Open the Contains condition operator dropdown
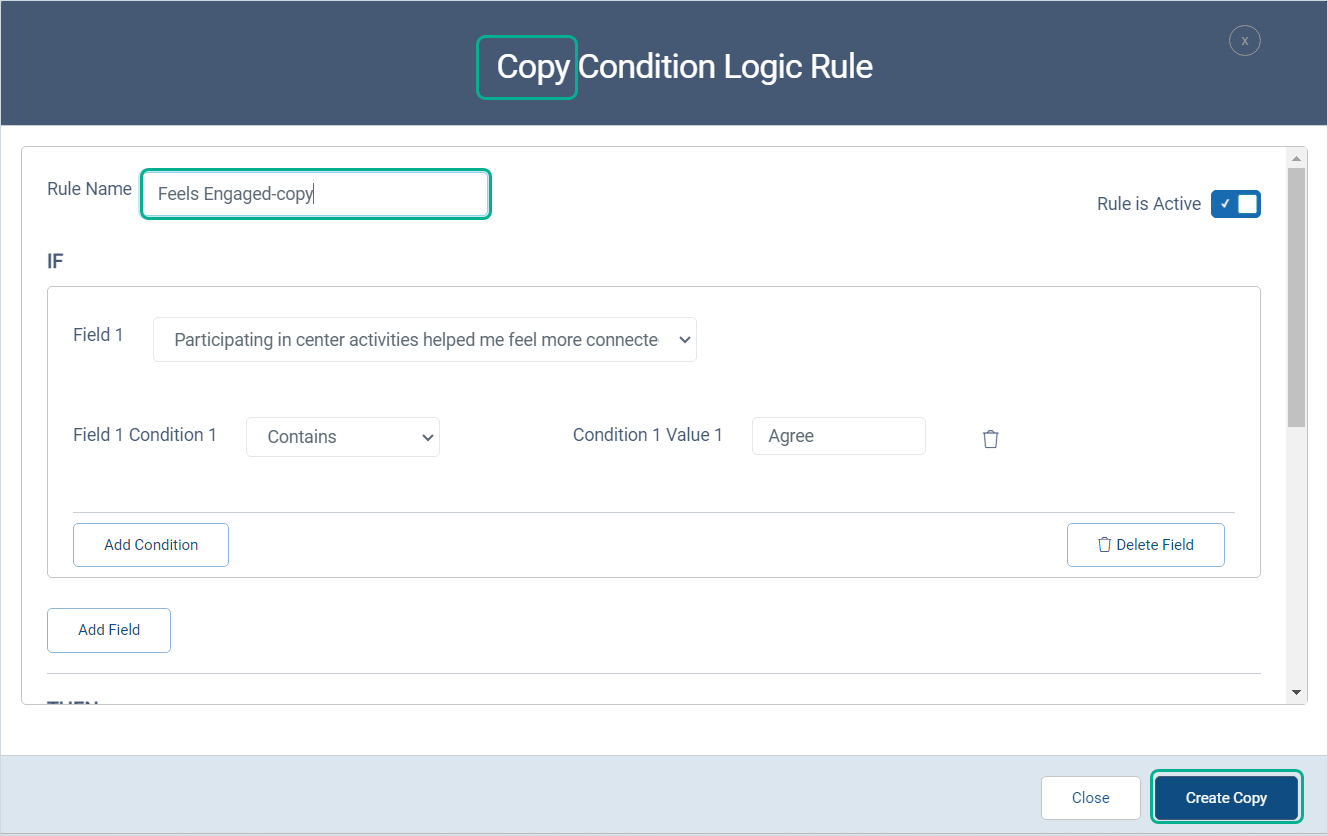This screenshot has height=836, width=1328. pos(343,436)
